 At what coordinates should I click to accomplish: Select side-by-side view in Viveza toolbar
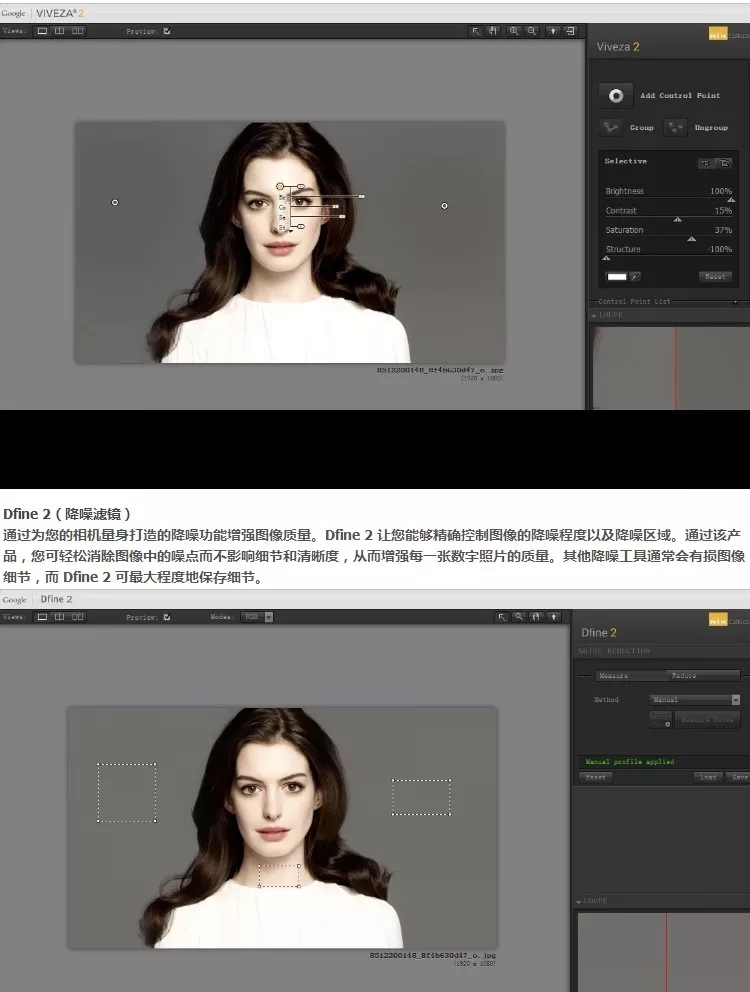tap(77, 30)
